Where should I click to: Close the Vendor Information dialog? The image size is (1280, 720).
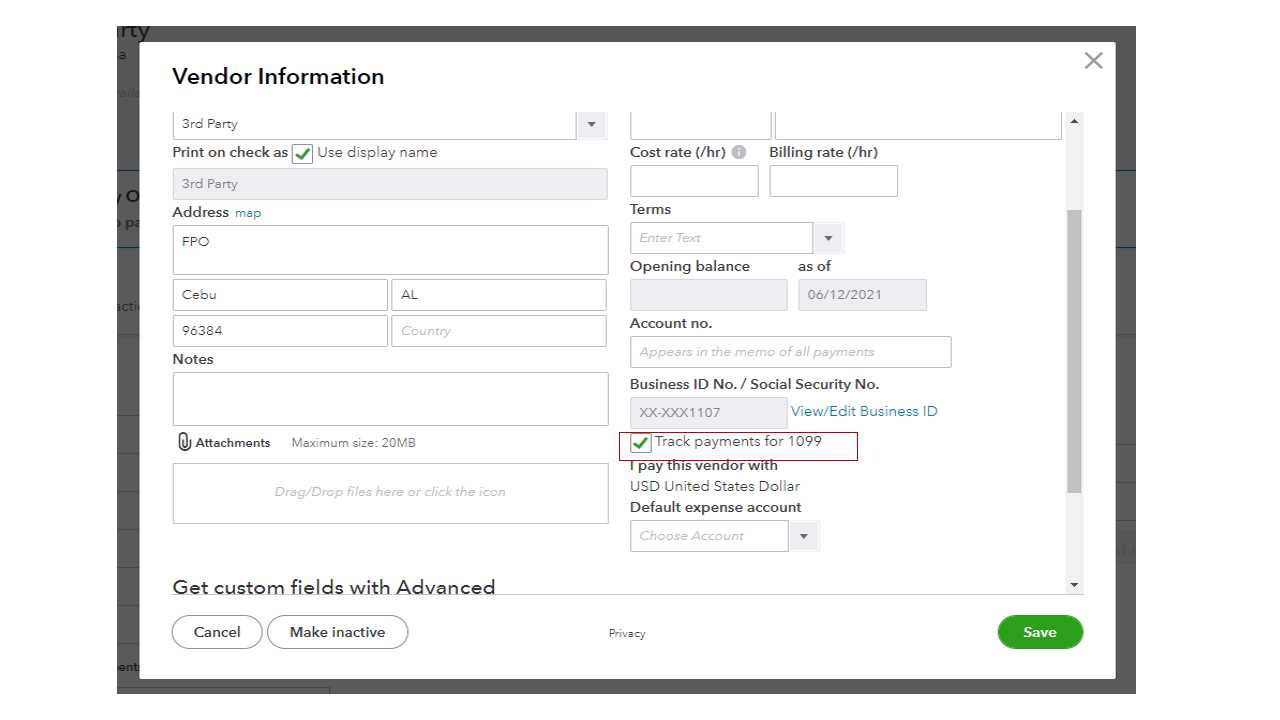[x=1093, y=61]
